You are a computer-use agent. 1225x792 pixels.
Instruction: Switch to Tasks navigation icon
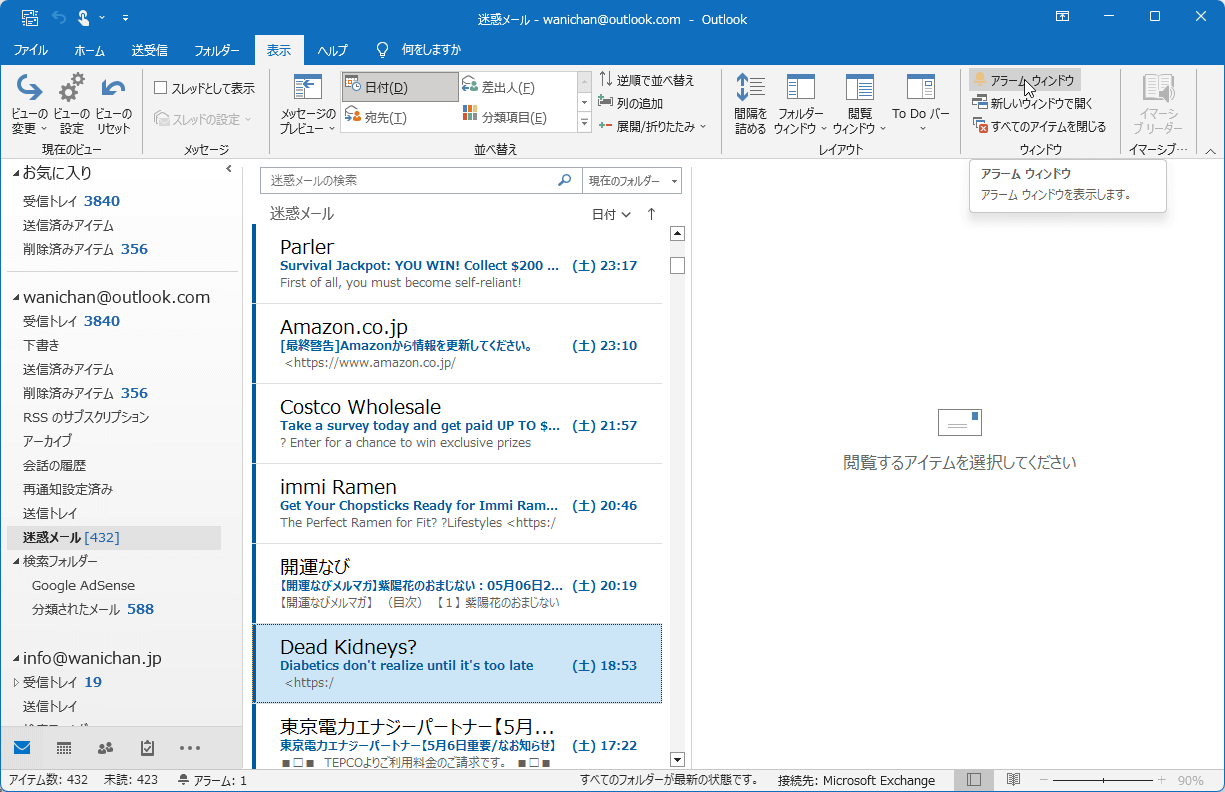(x=148, y=747)
